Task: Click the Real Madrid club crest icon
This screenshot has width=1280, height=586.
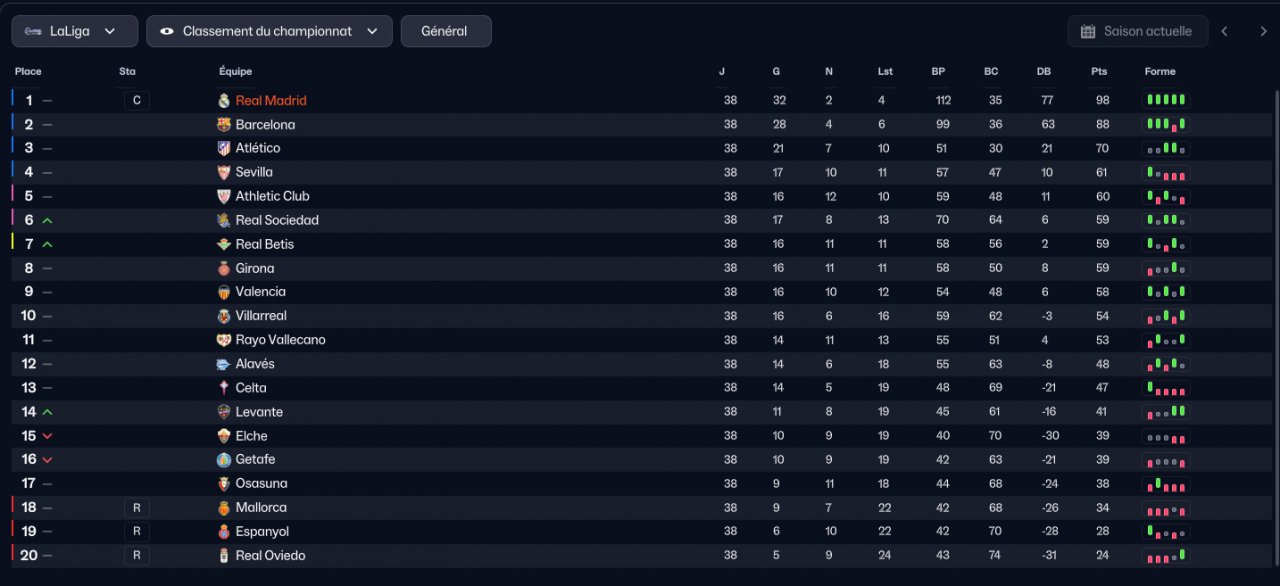Action: (x=224, y=101)
